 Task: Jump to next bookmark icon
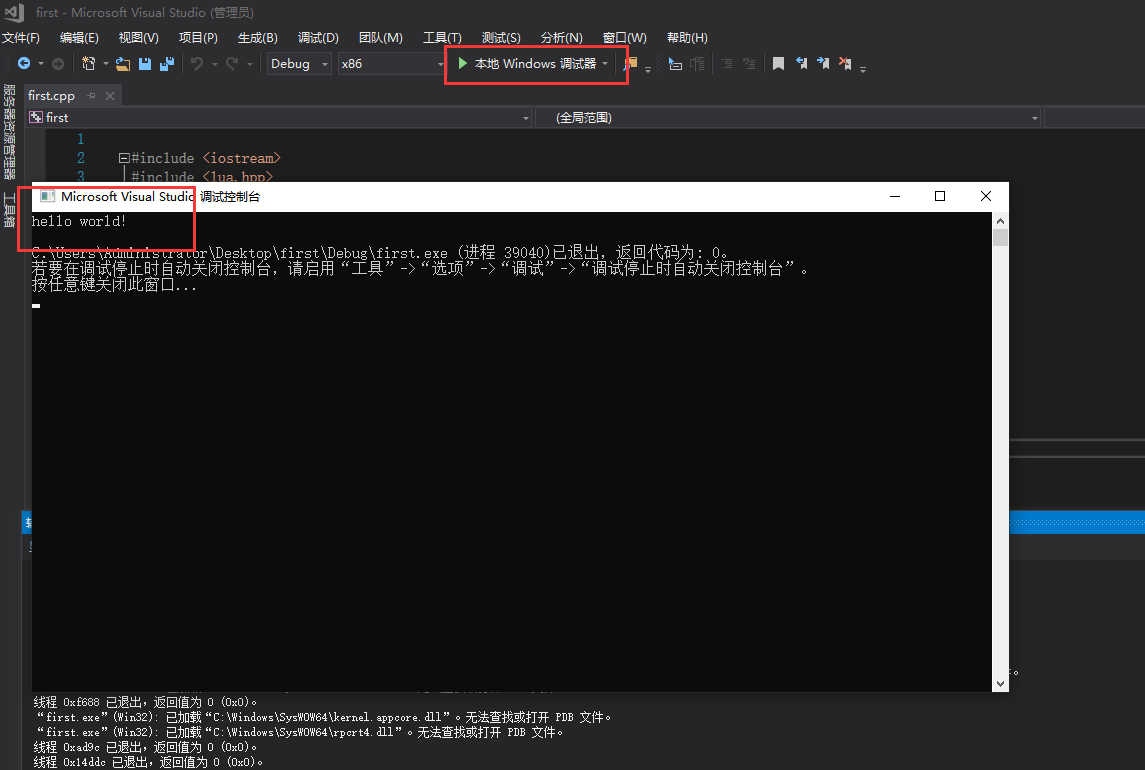click(x=823, y=63)
